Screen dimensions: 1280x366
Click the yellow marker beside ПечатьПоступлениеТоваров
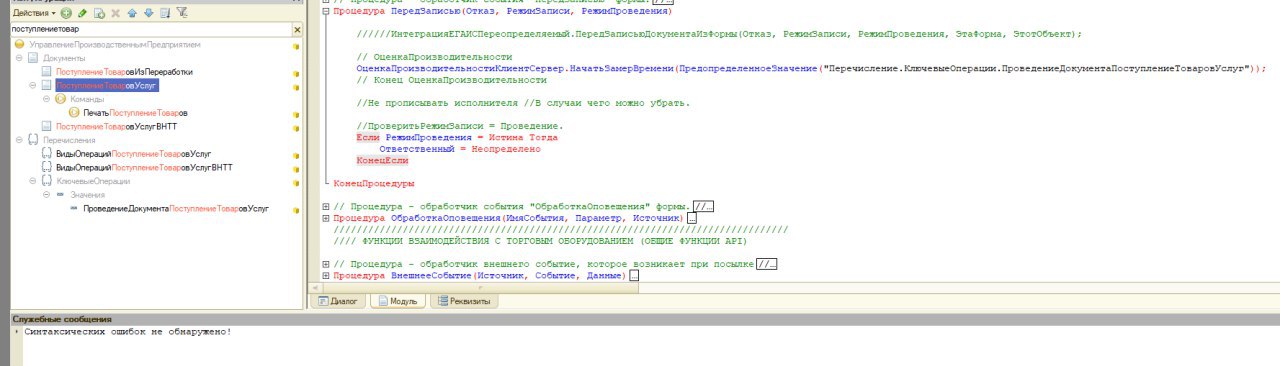coord(296,114)
